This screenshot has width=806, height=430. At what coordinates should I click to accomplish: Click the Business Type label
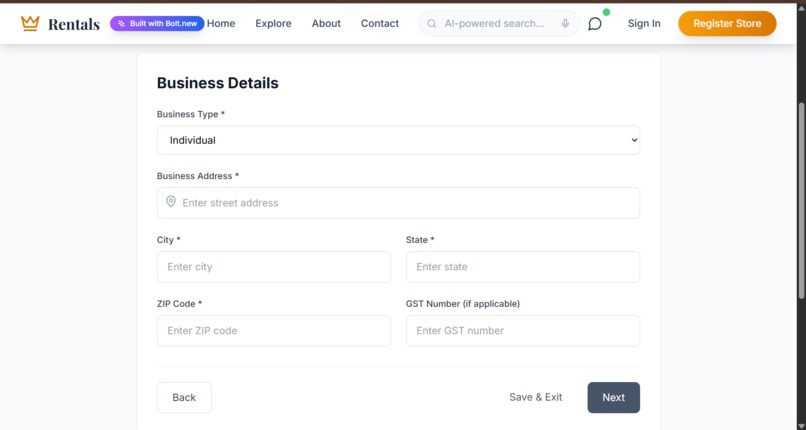[191, 114]
